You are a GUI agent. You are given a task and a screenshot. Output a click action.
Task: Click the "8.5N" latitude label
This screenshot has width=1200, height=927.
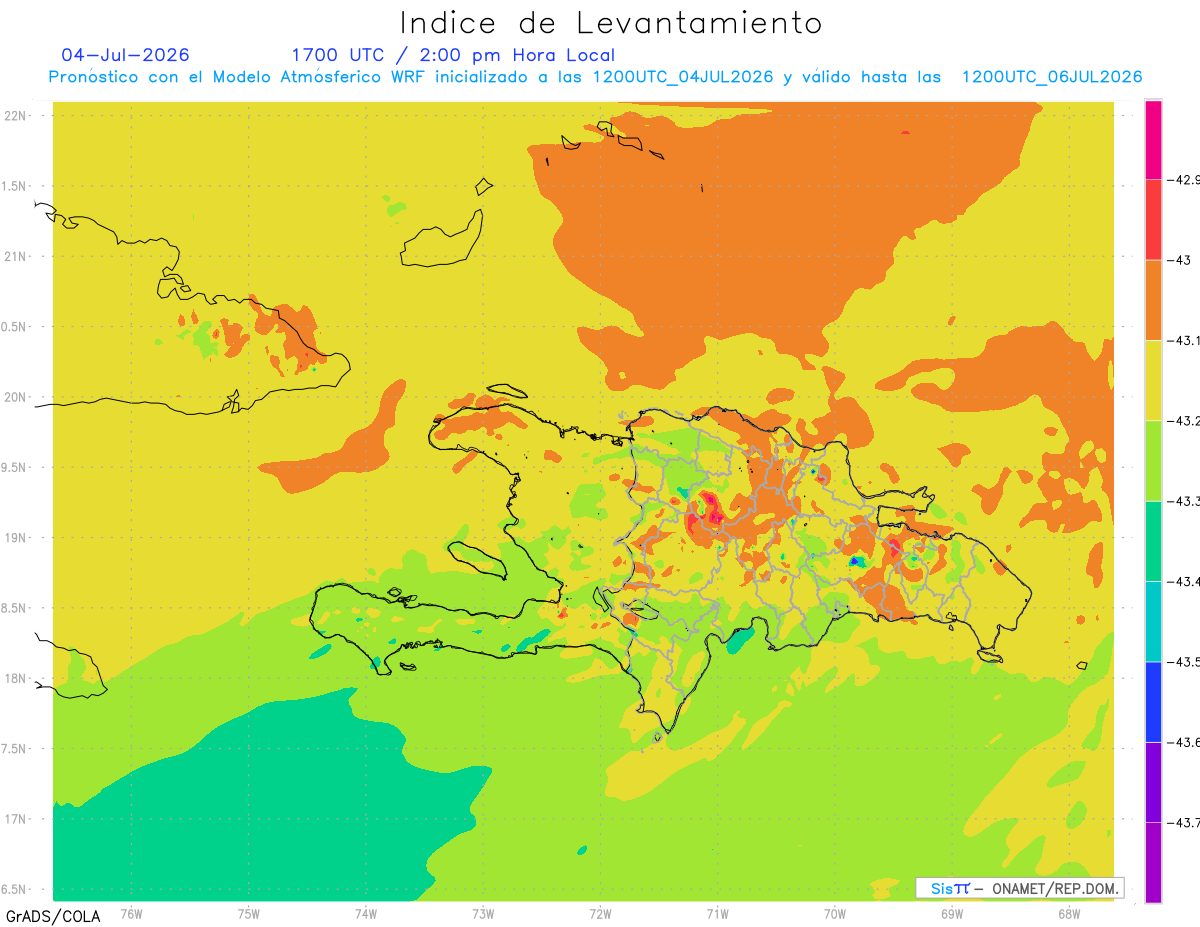[13, 608]
